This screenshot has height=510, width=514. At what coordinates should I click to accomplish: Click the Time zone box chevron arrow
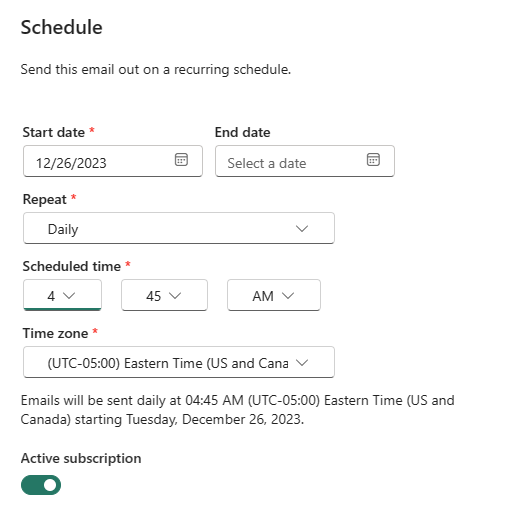(x=302, y=362)
